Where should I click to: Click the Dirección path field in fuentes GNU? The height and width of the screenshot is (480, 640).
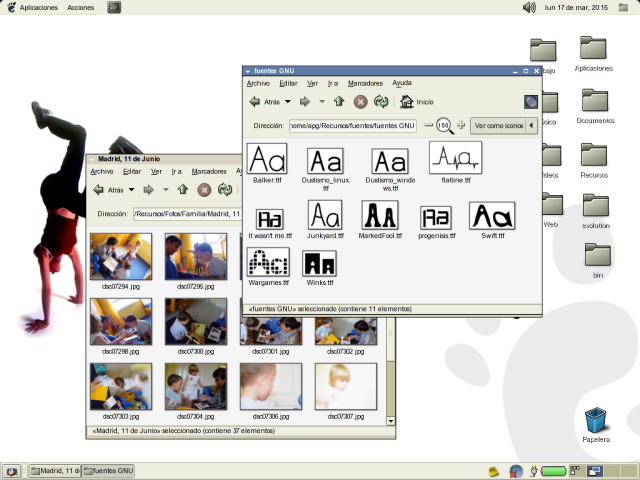(352, 126)
